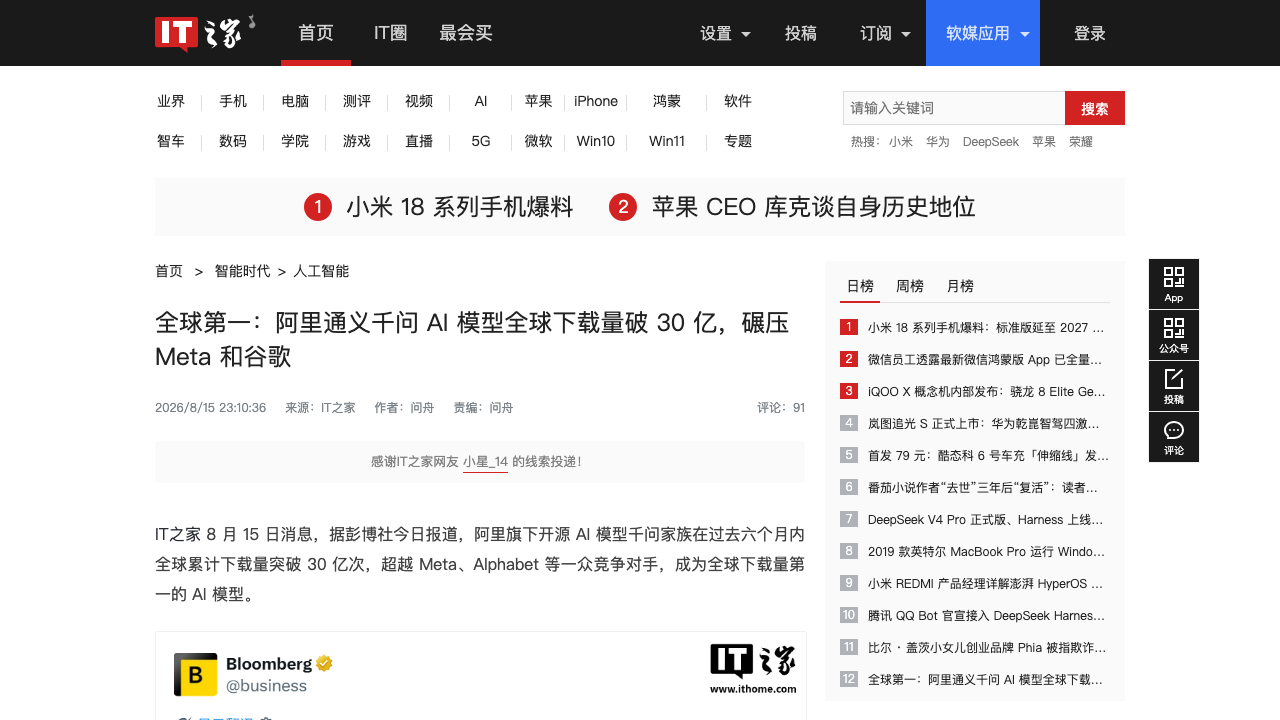The width and height of the screenshot is (1280, 720).
Task: Click the 登录 login link
Action: pyautogui.click(x=1090, y=33)
